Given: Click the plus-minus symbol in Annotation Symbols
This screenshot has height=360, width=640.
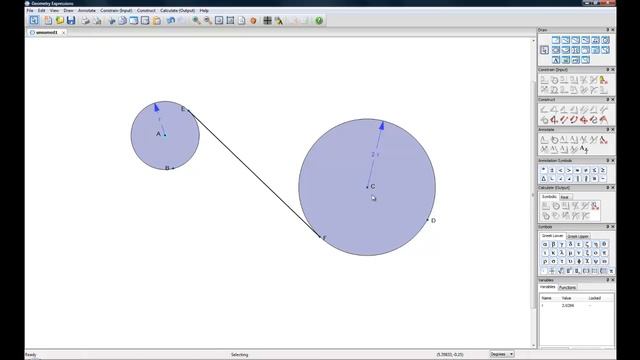Looking at the screenshot, I should (552, 170).
